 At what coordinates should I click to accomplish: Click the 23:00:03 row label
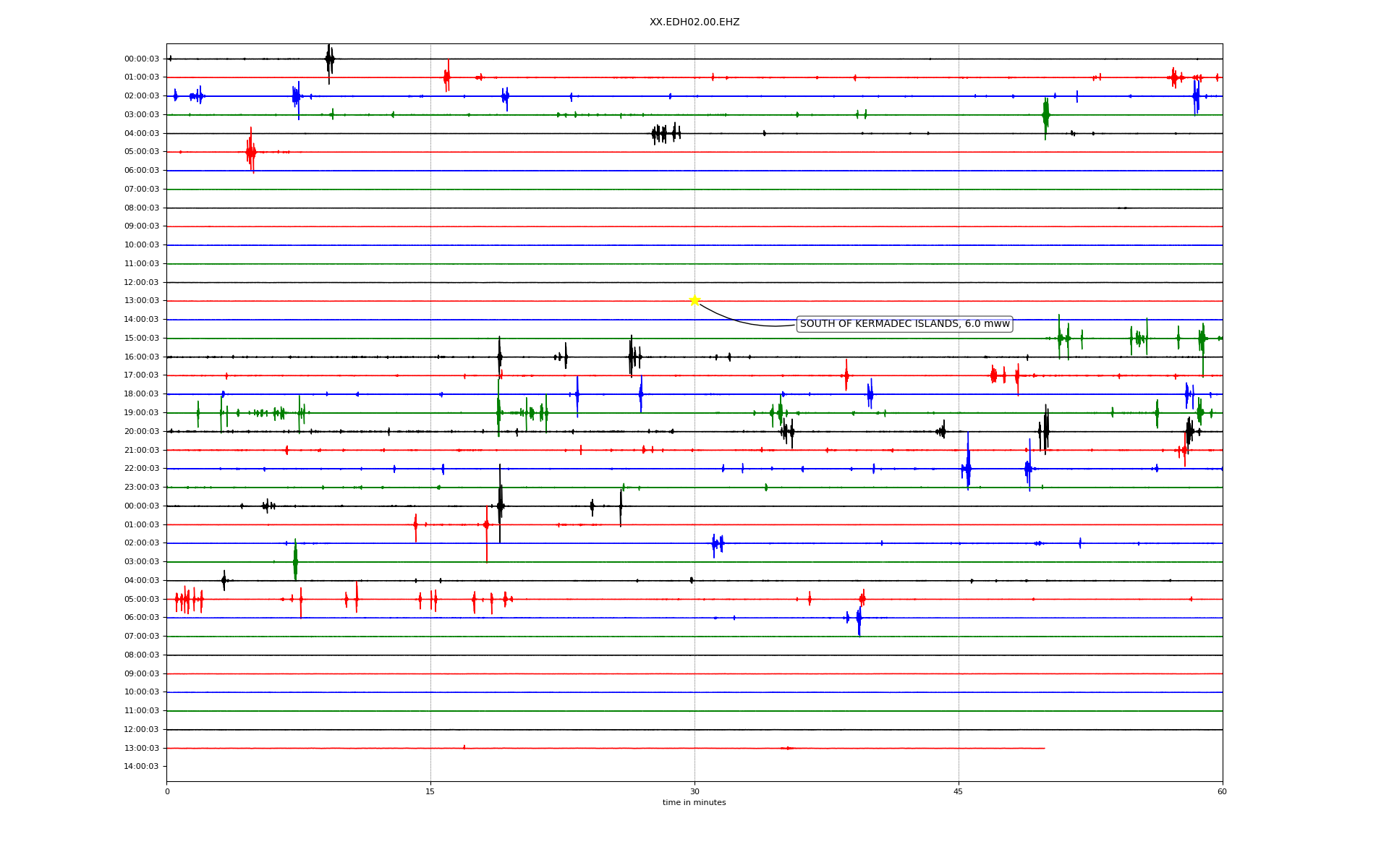[x=141, y=488]
